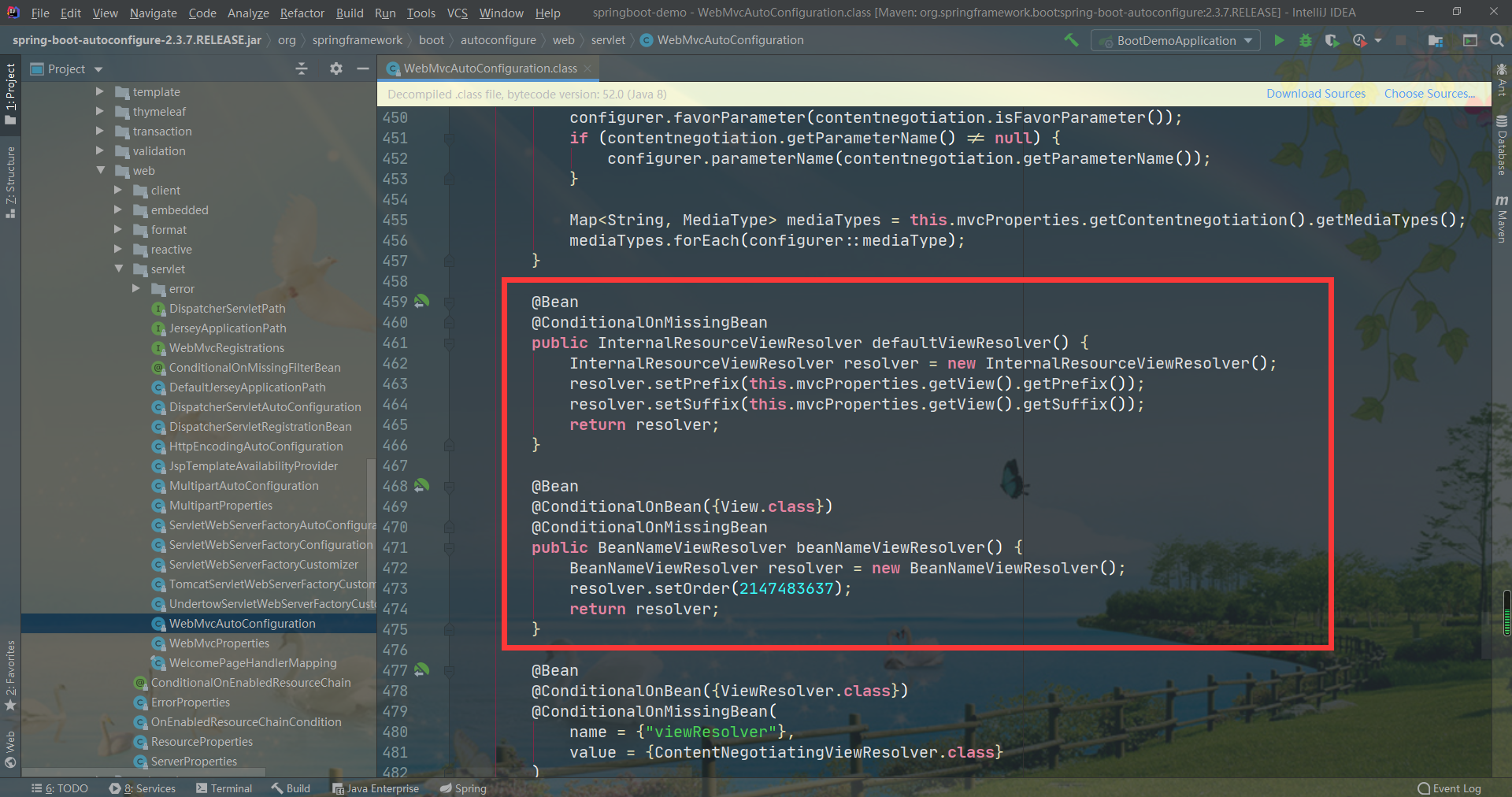The image size is (1512, 797).
Task: Start debugging with the green bug icon
Action: (x=1306, y=40)
